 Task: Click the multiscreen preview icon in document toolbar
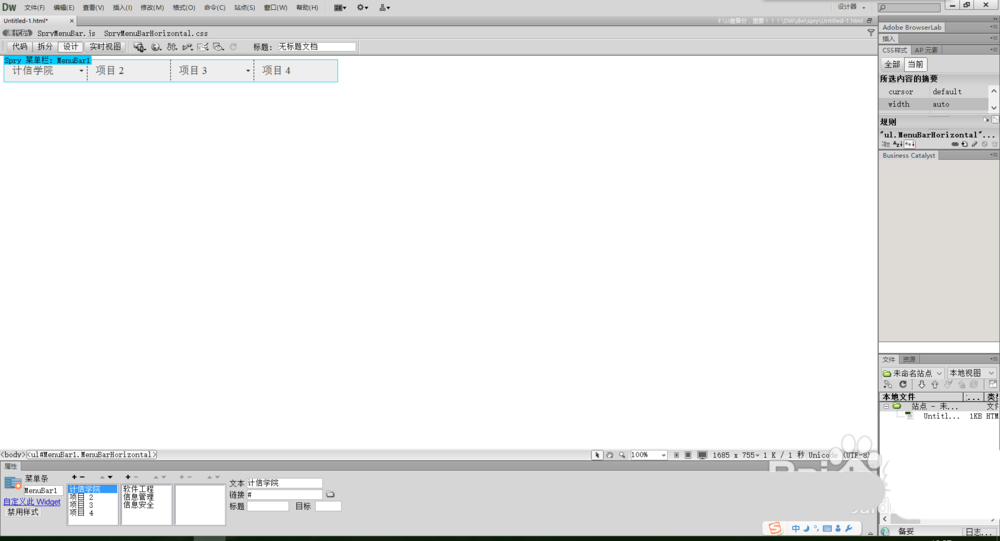[139, 47]
